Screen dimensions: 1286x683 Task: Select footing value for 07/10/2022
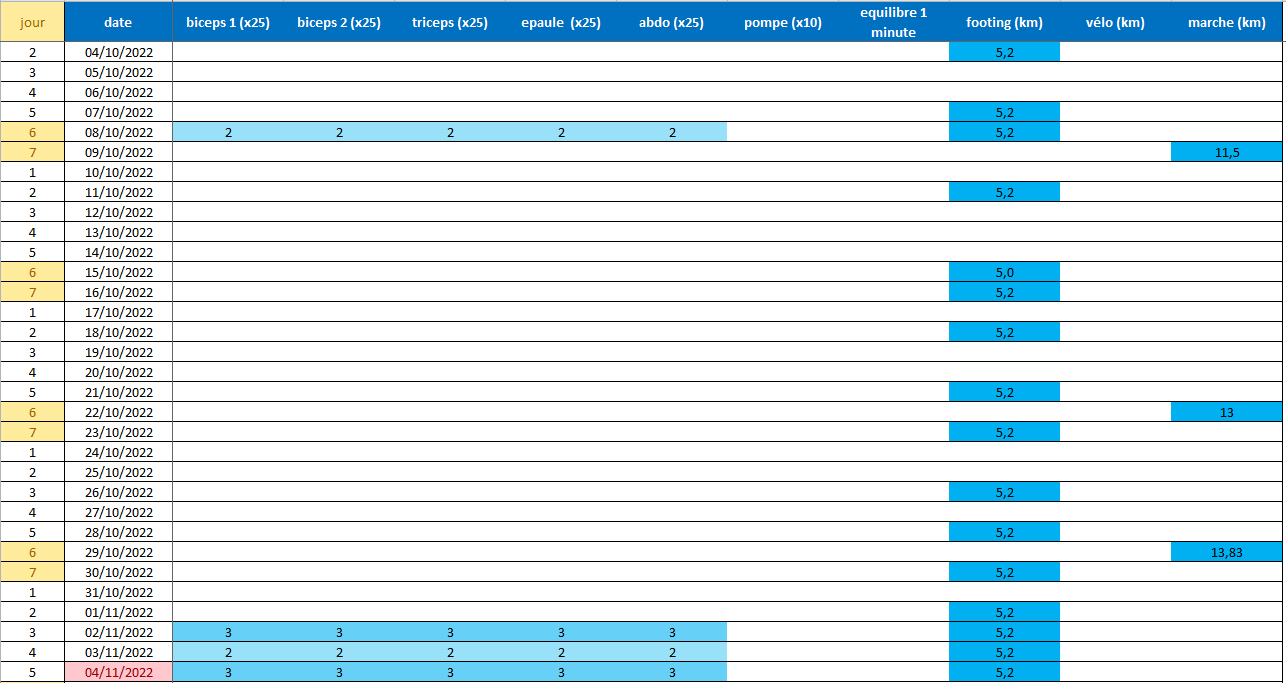1005,112
